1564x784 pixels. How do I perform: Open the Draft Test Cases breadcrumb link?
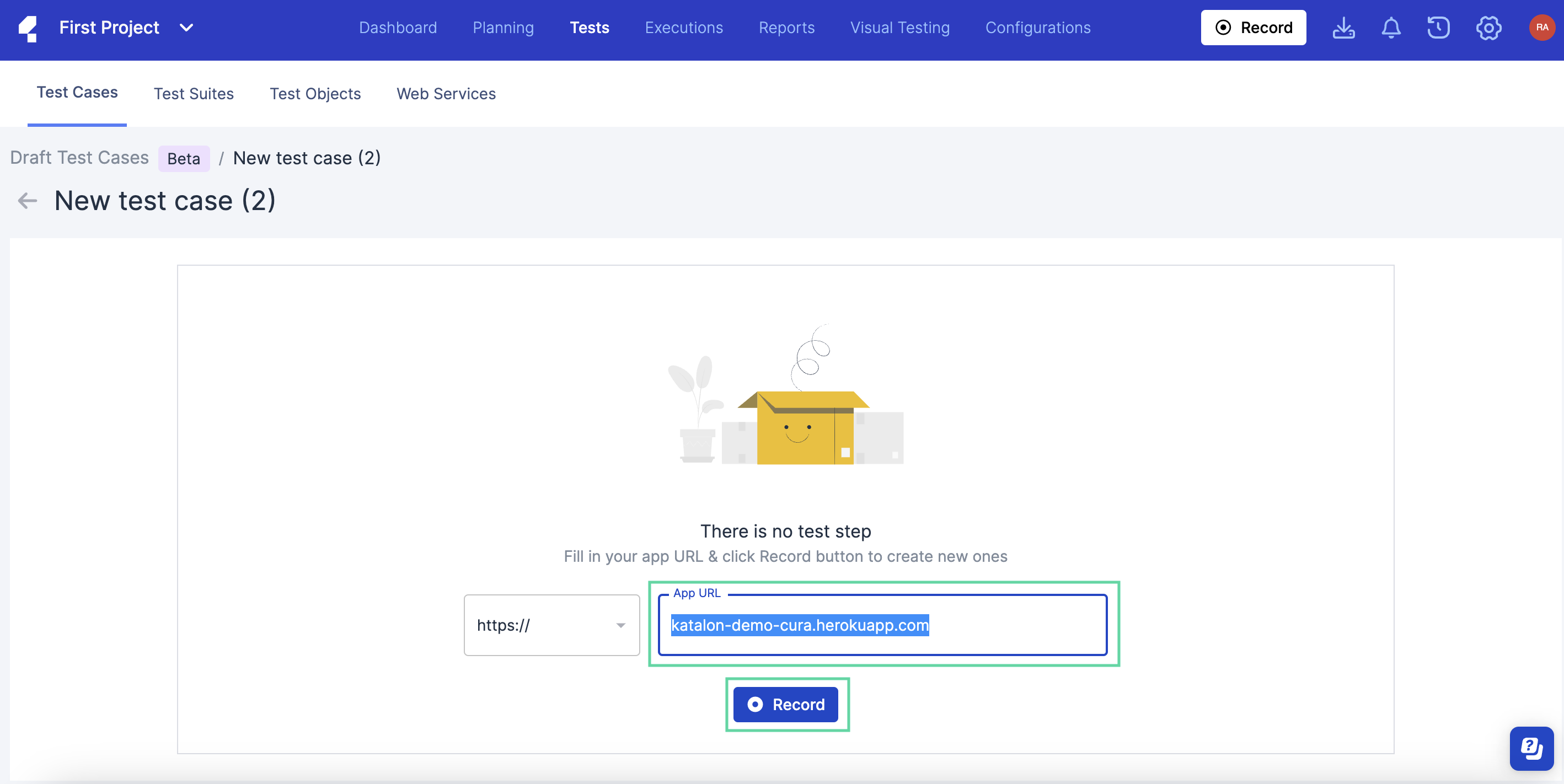(79, 156)
